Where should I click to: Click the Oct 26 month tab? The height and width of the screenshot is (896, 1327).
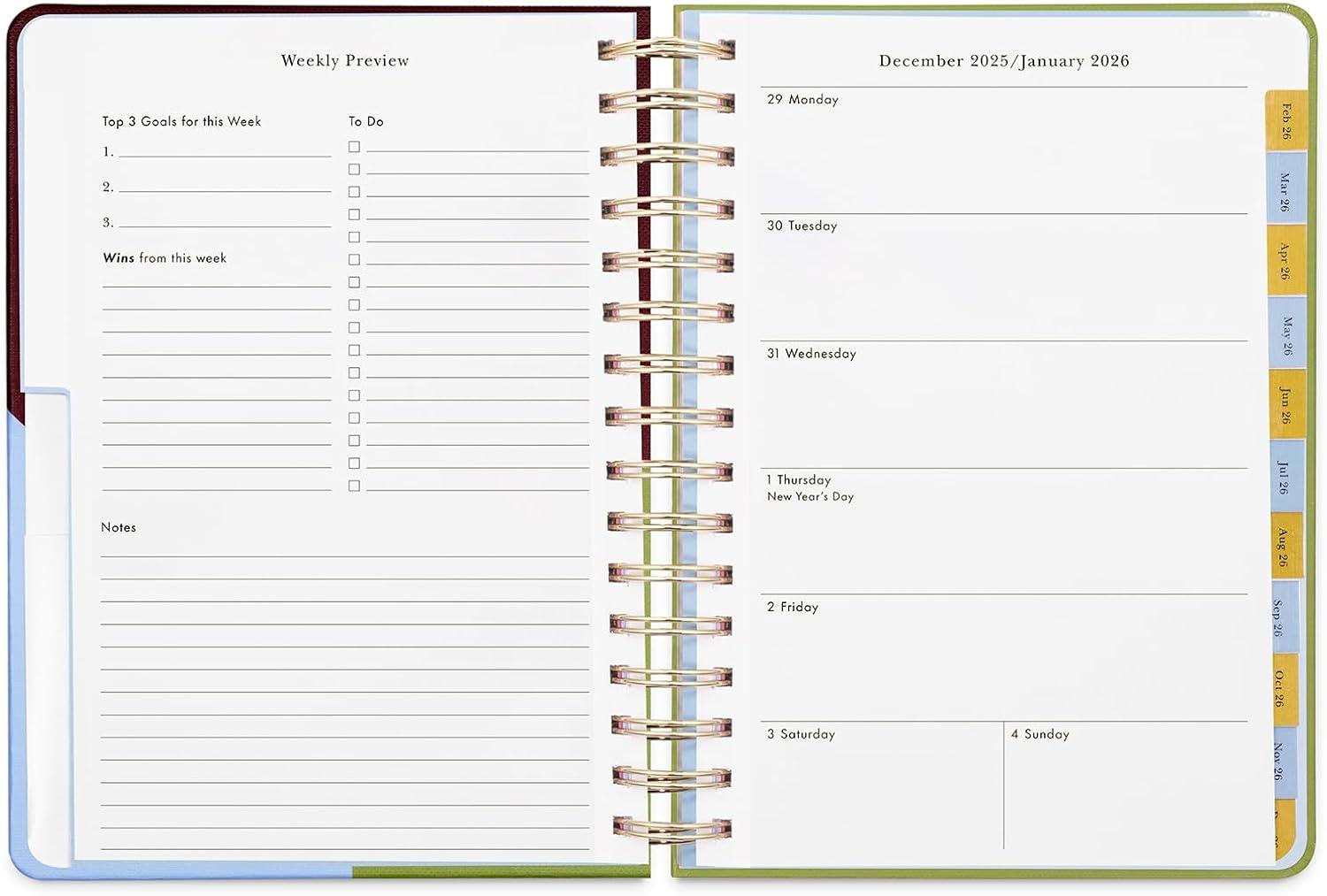(1279, 687)
